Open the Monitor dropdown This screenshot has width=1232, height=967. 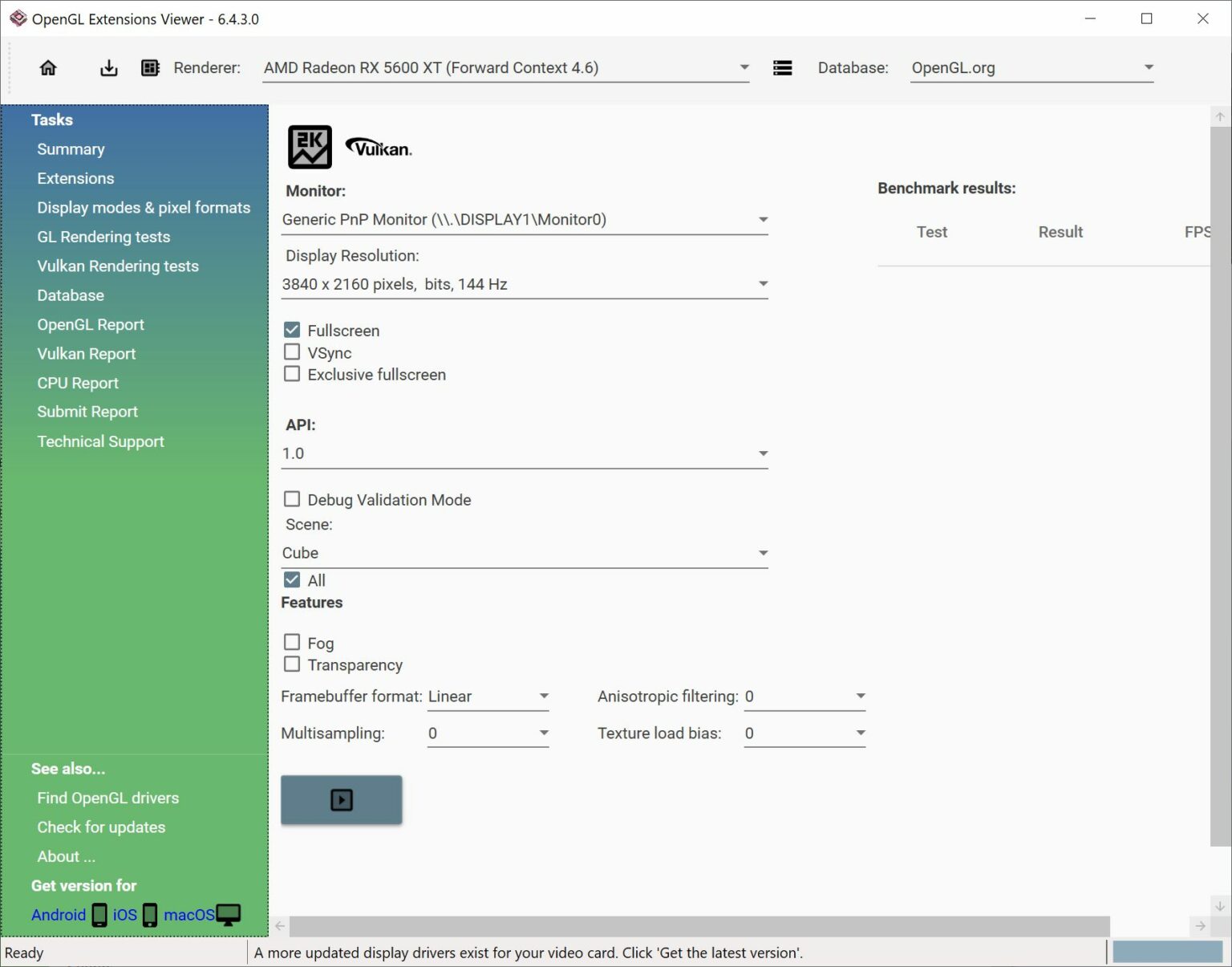(x=525, y=220)
